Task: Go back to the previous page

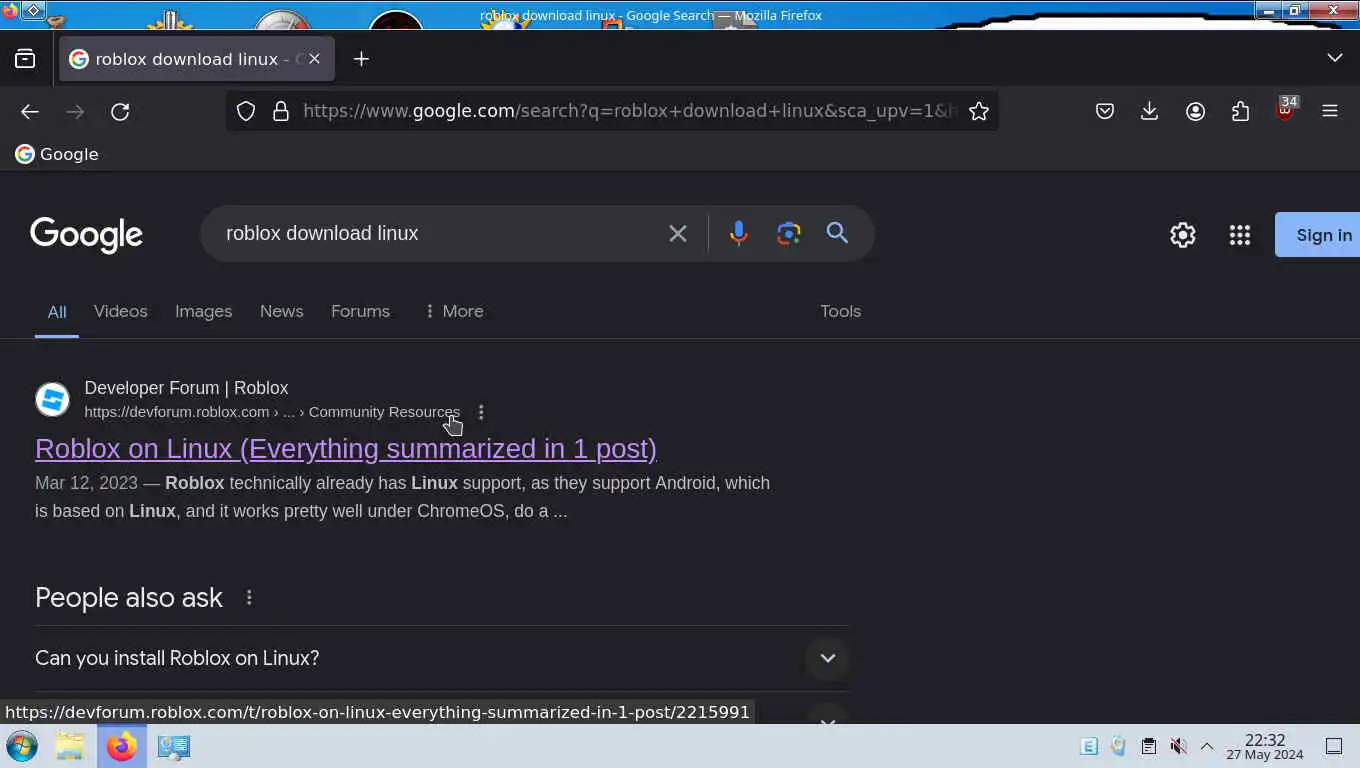Action: pyautogui.click(x=30, y=111)
